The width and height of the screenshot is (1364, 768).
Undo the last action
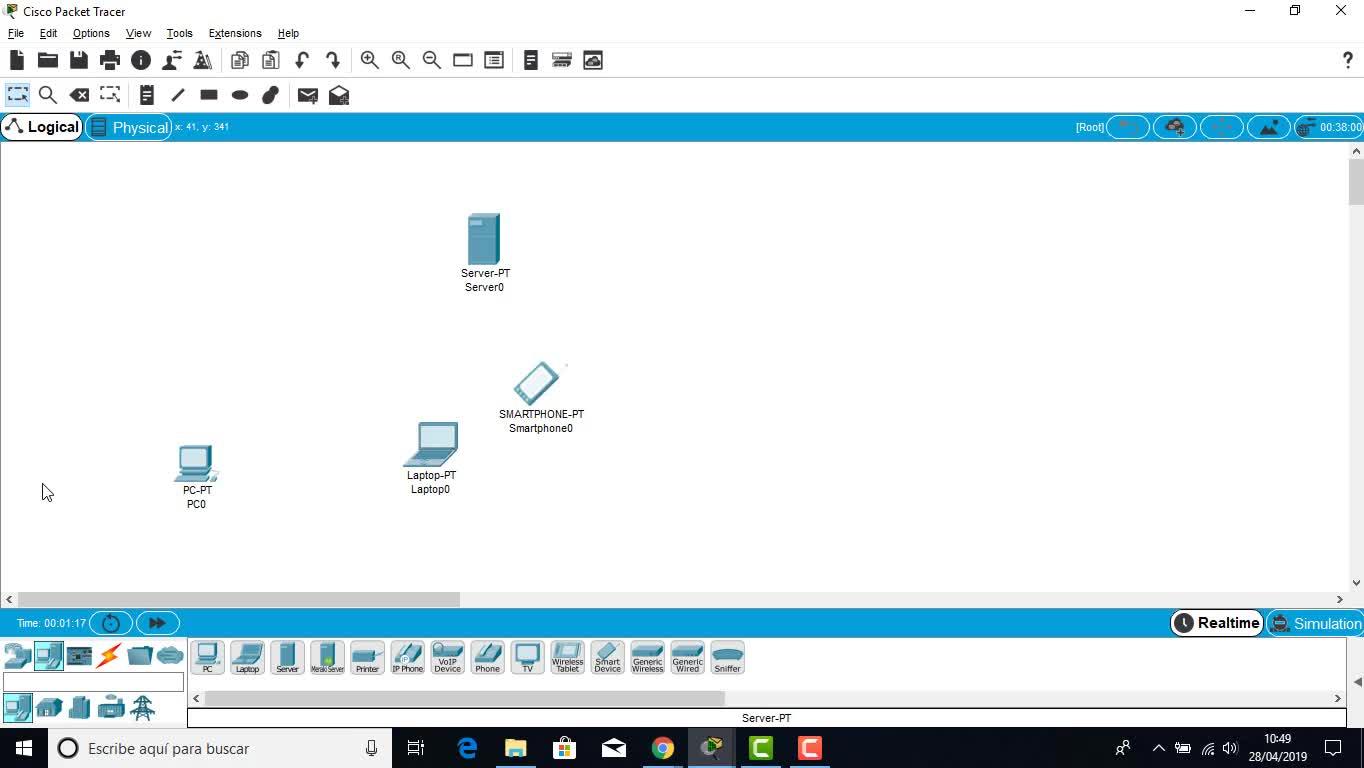(302, 60)
